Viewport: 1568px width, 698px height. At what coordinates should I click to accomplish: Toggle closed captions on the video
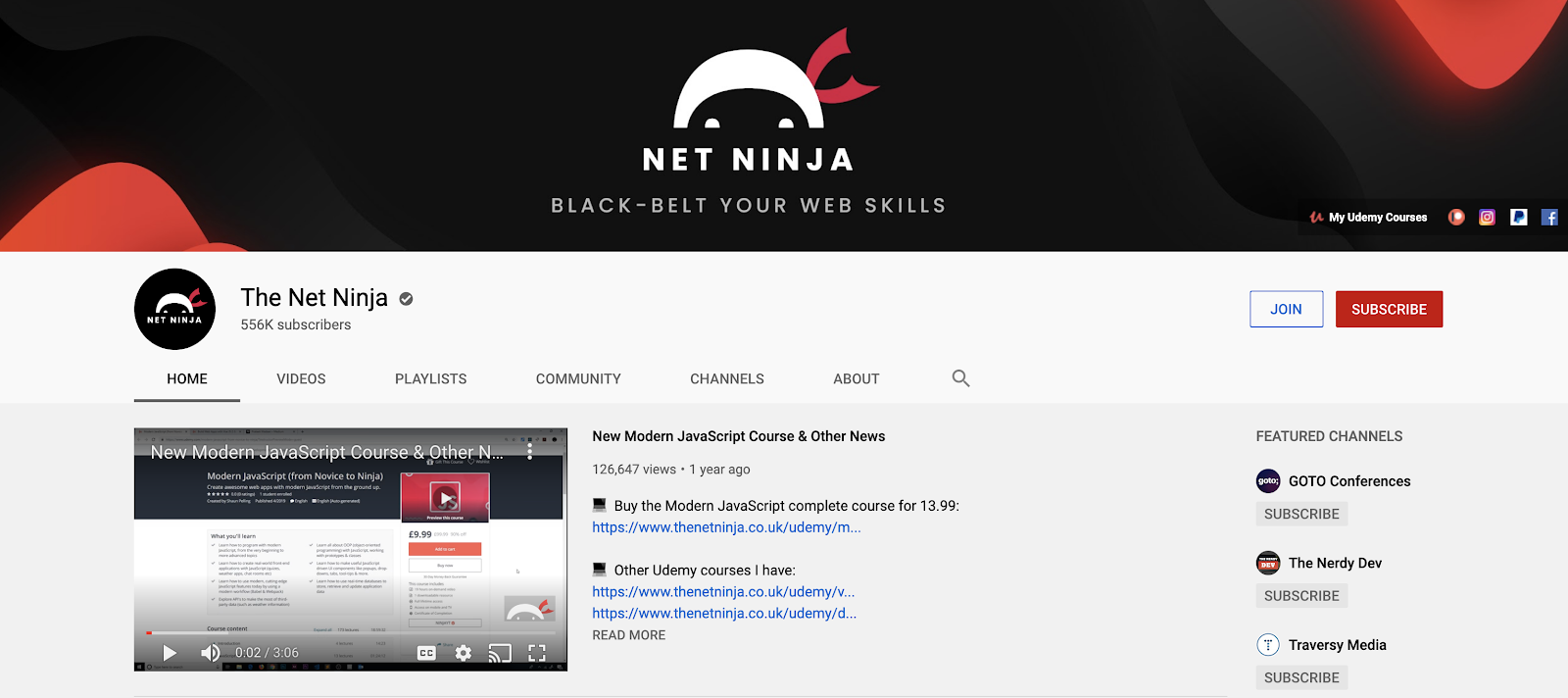point(426,653)
